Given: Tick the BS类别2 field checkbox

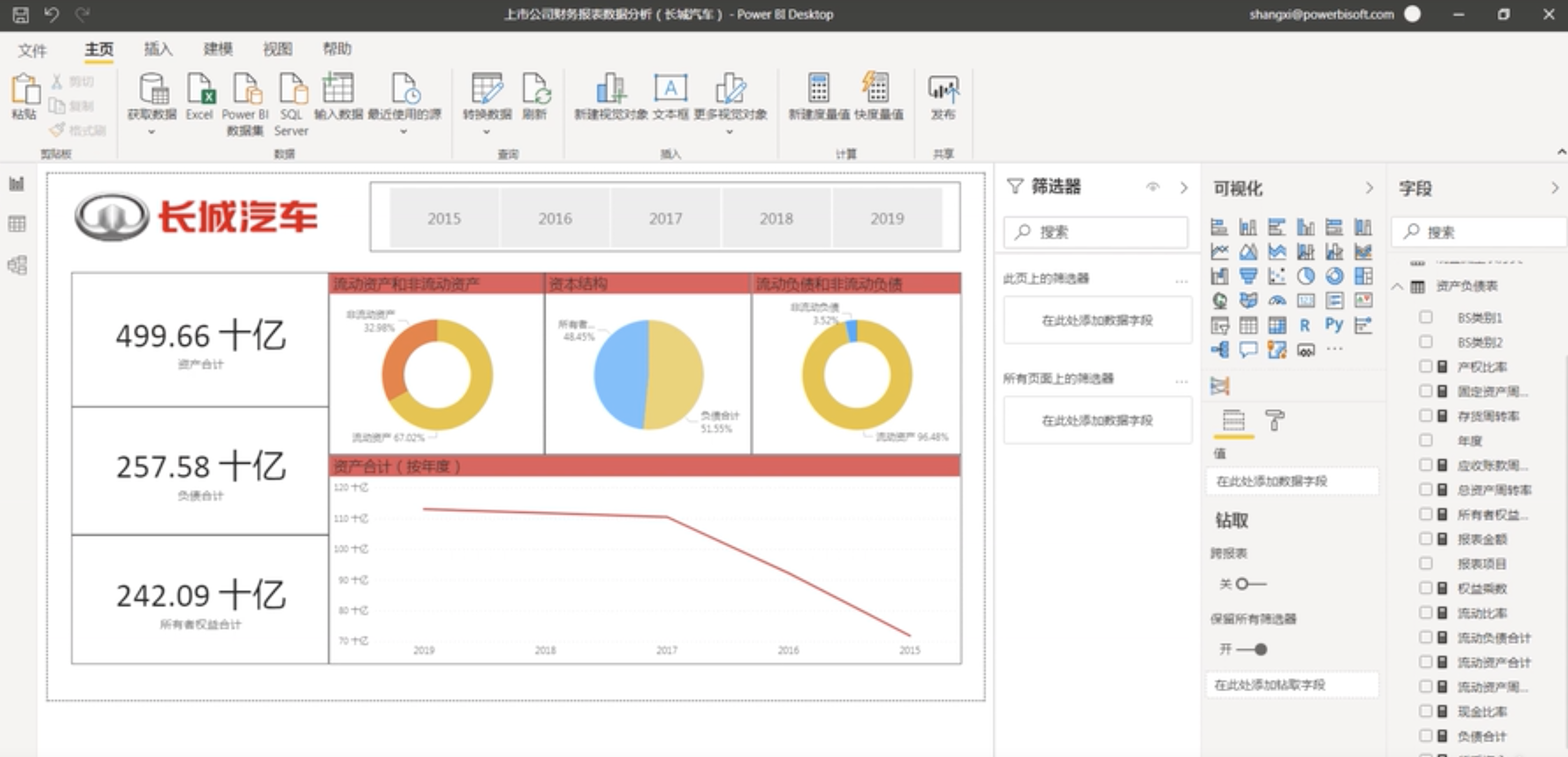Looking at the screenshot, I should (x=1425, y=342).
